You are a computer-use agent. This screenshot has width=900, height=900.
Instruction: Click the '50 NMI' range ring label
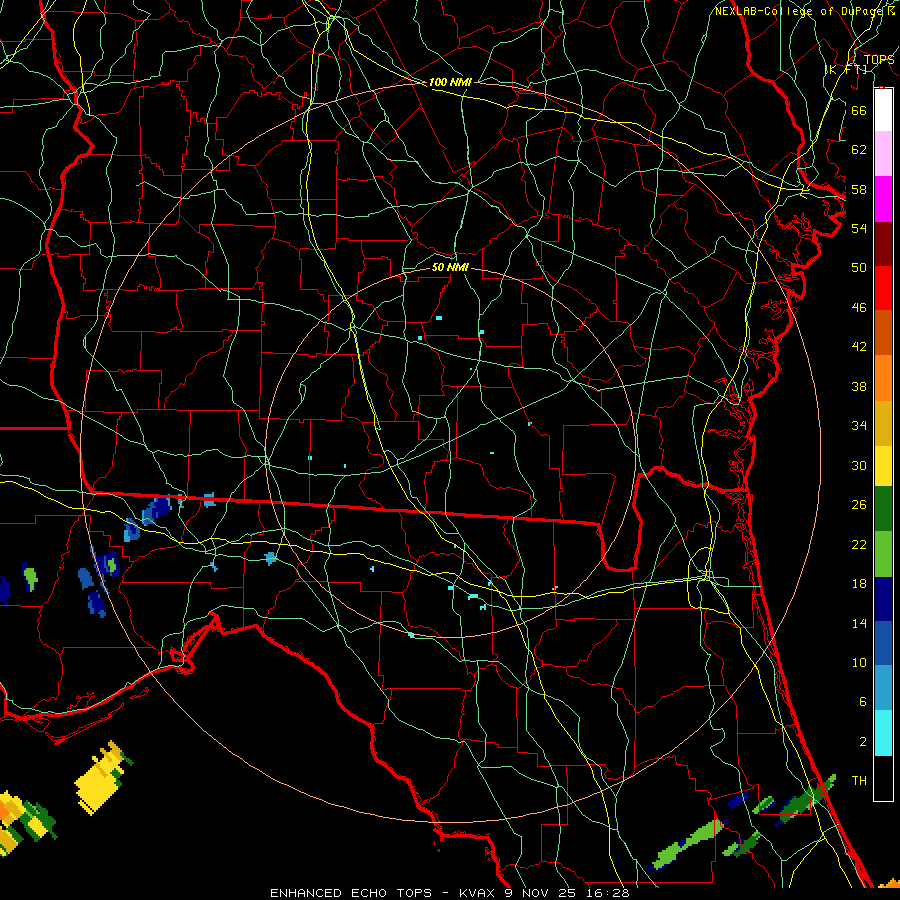pyautogui.click(x=450, y=267)
